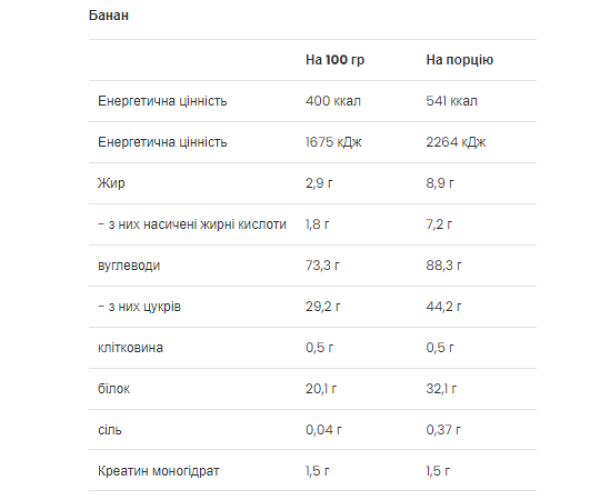
Task: Click the 2,9 г fat value
Action: [x=320, y=183]
